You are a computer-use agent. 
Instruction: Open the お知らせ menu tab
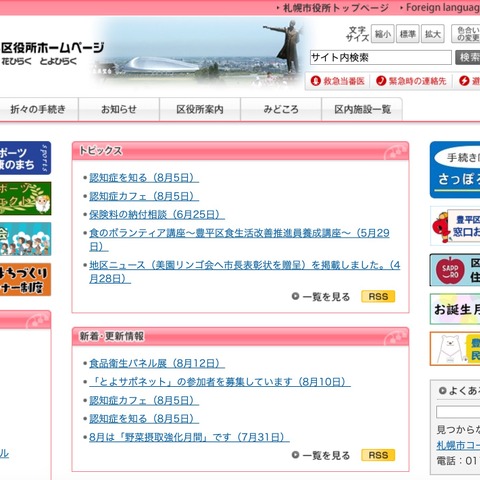pyautogui.click(x=119, y=109)
